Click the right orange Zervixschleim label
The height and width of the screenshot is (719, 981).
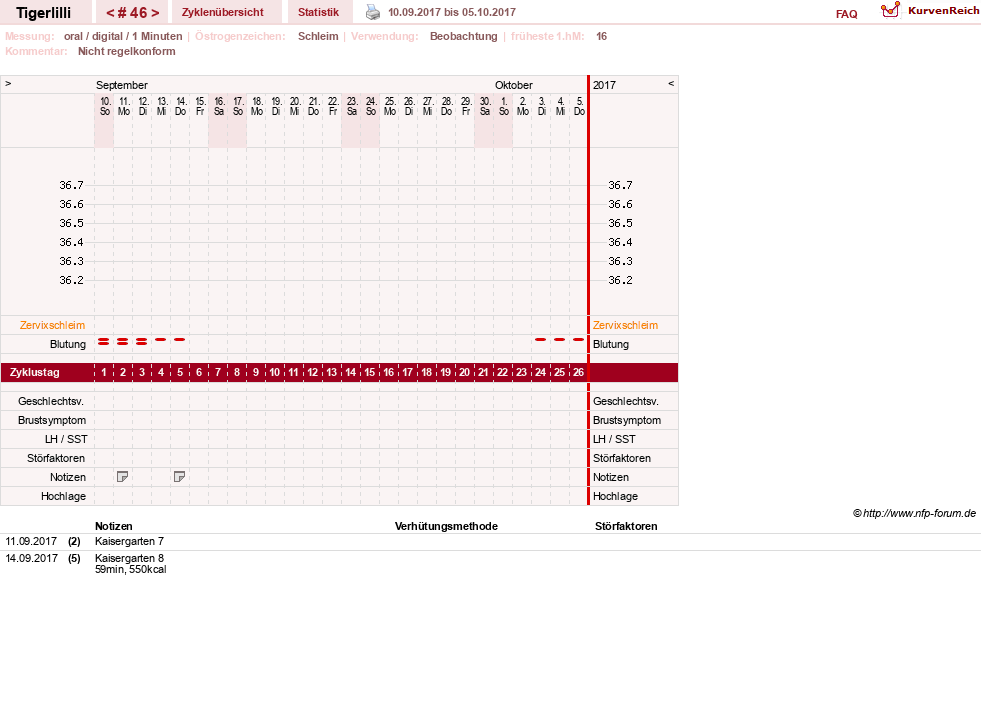coord(626,325)
